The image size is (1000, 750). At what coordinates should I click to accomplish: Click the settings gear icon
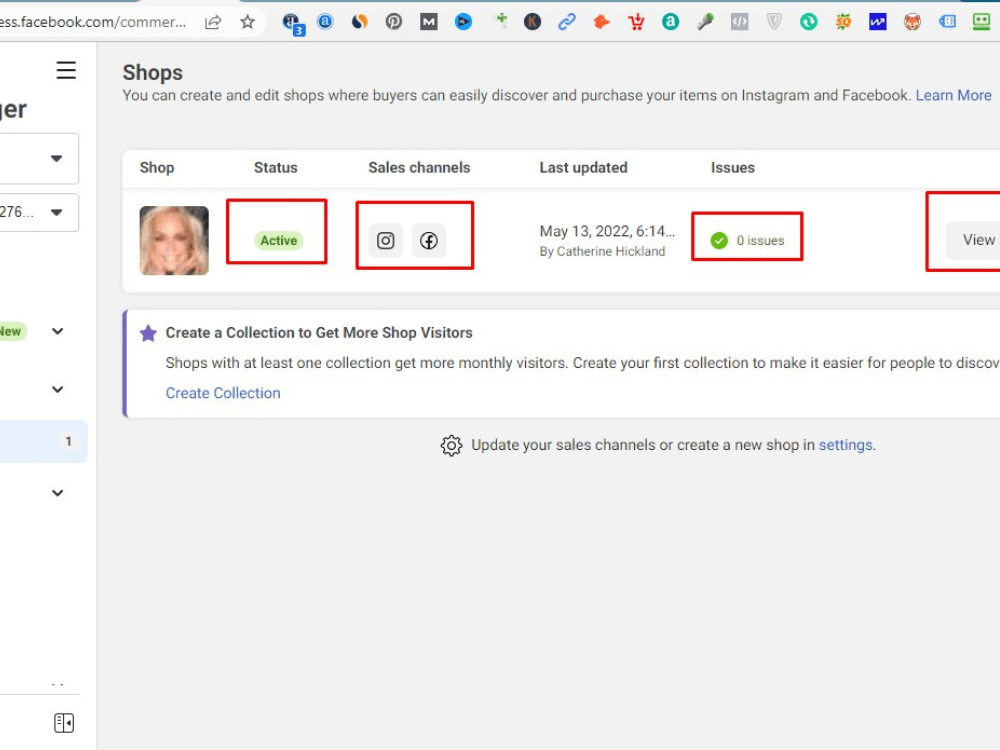[451, 445]
